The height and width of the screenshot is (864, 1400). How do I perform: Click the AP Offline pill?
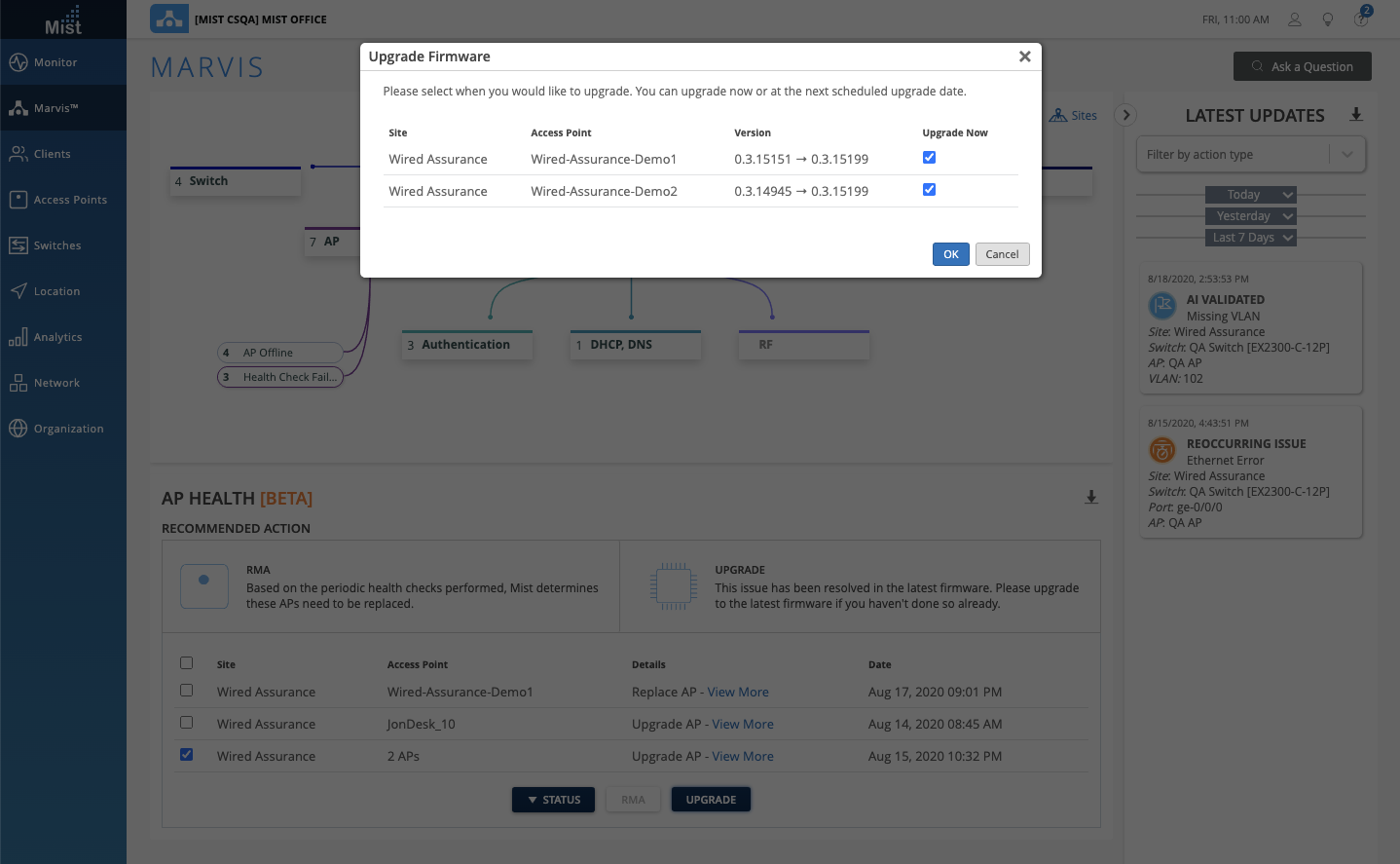pyautogui.click(x=280, y=353)
